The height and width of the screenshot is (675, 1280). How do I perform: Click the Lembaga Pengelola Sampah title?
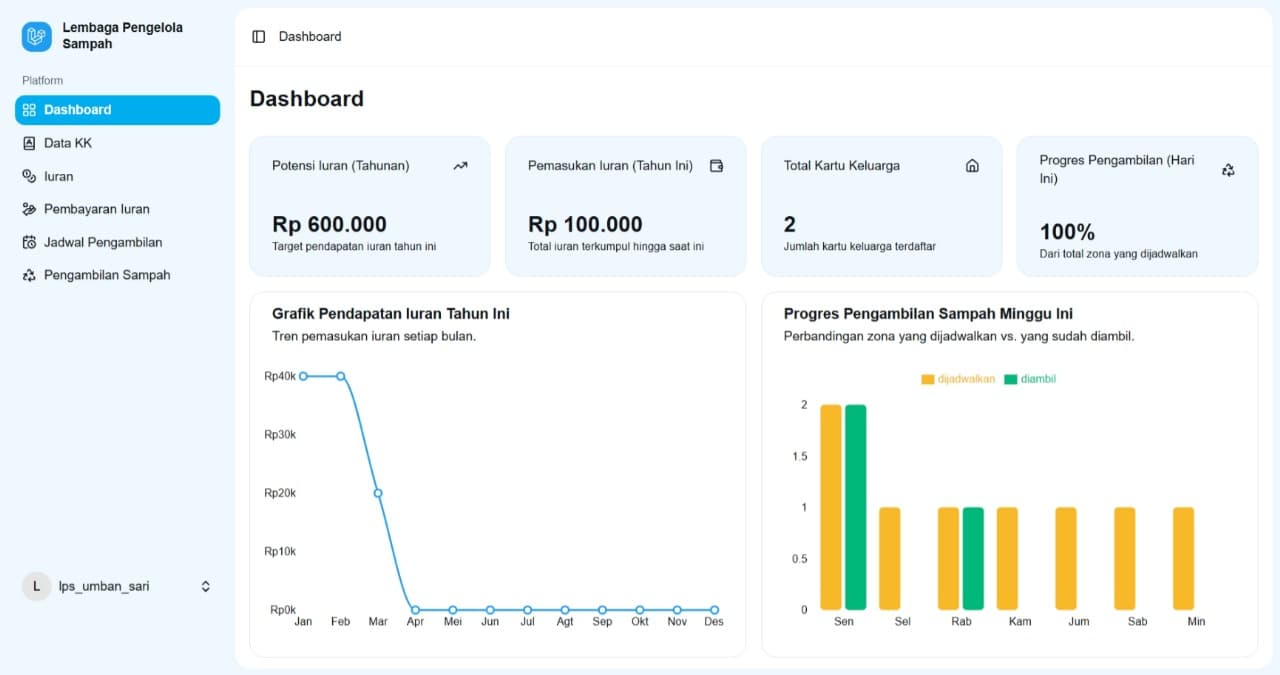122,36
